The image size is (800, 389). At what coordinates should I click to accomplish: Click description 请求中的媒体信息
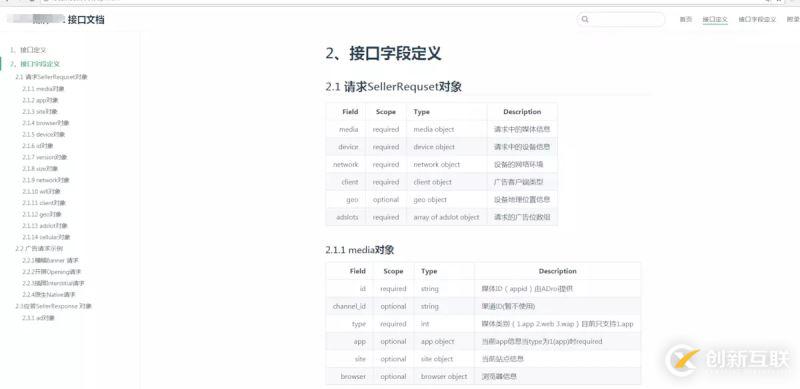point(522,130)
